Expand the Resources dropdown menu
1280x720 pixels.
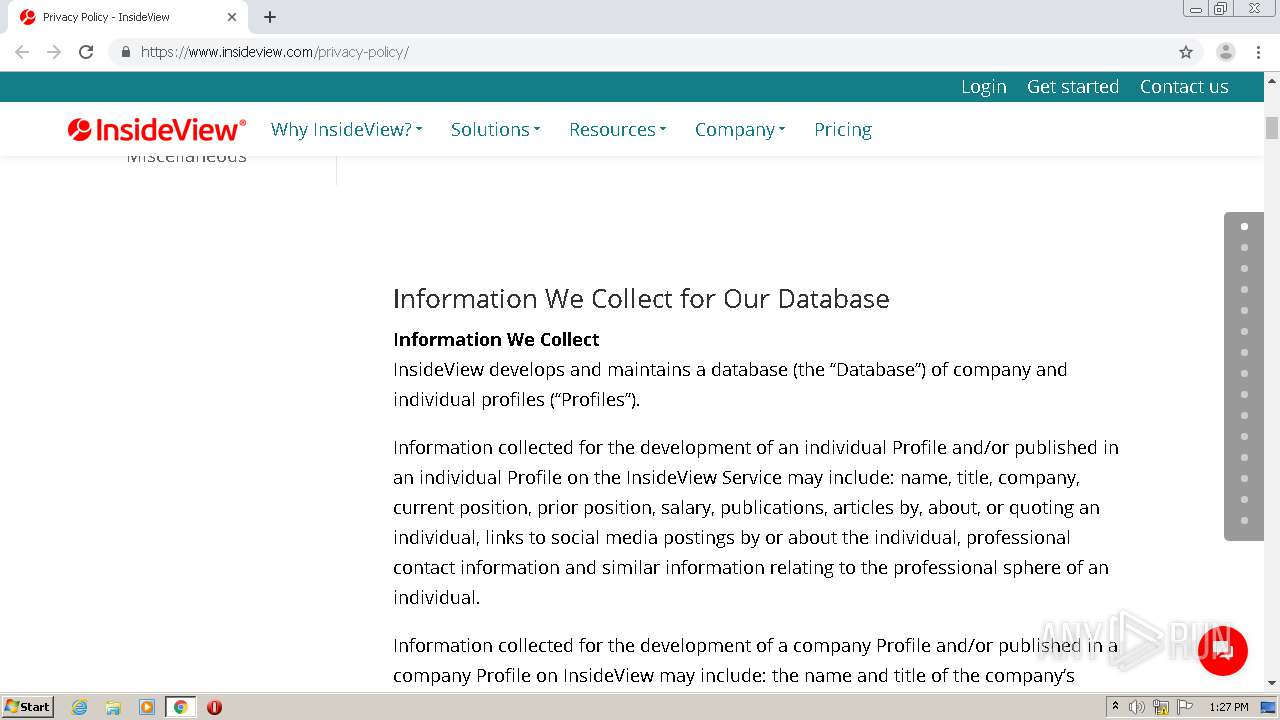click(x=617, y=129)
